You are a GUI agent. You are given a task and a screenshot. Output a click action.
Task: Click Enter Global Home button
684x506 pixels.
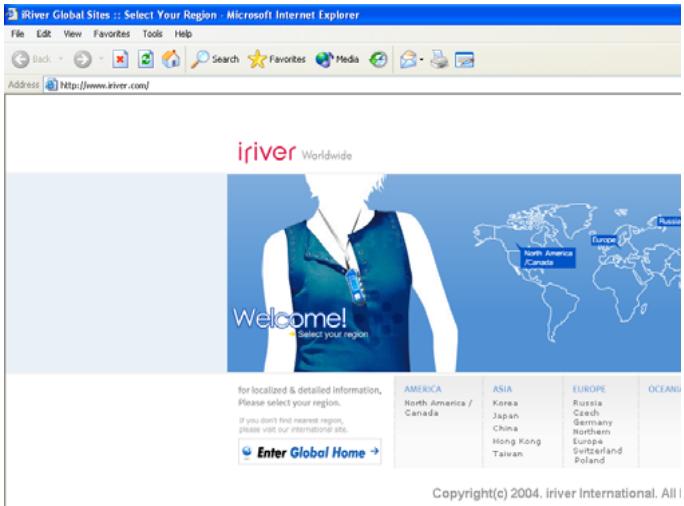point(310,452)
